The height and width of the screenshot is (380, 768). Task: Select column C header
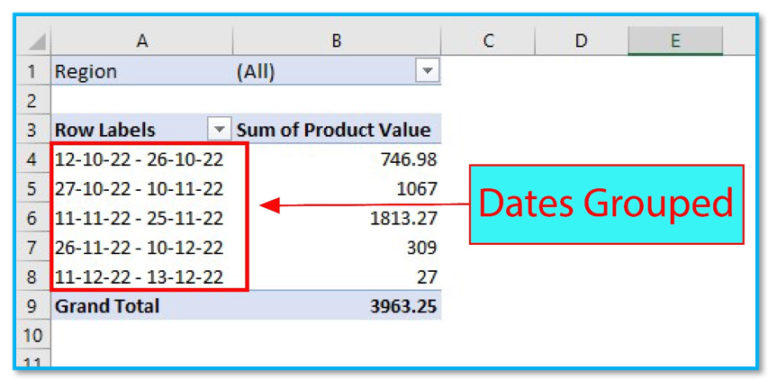[x=488, y=41]
